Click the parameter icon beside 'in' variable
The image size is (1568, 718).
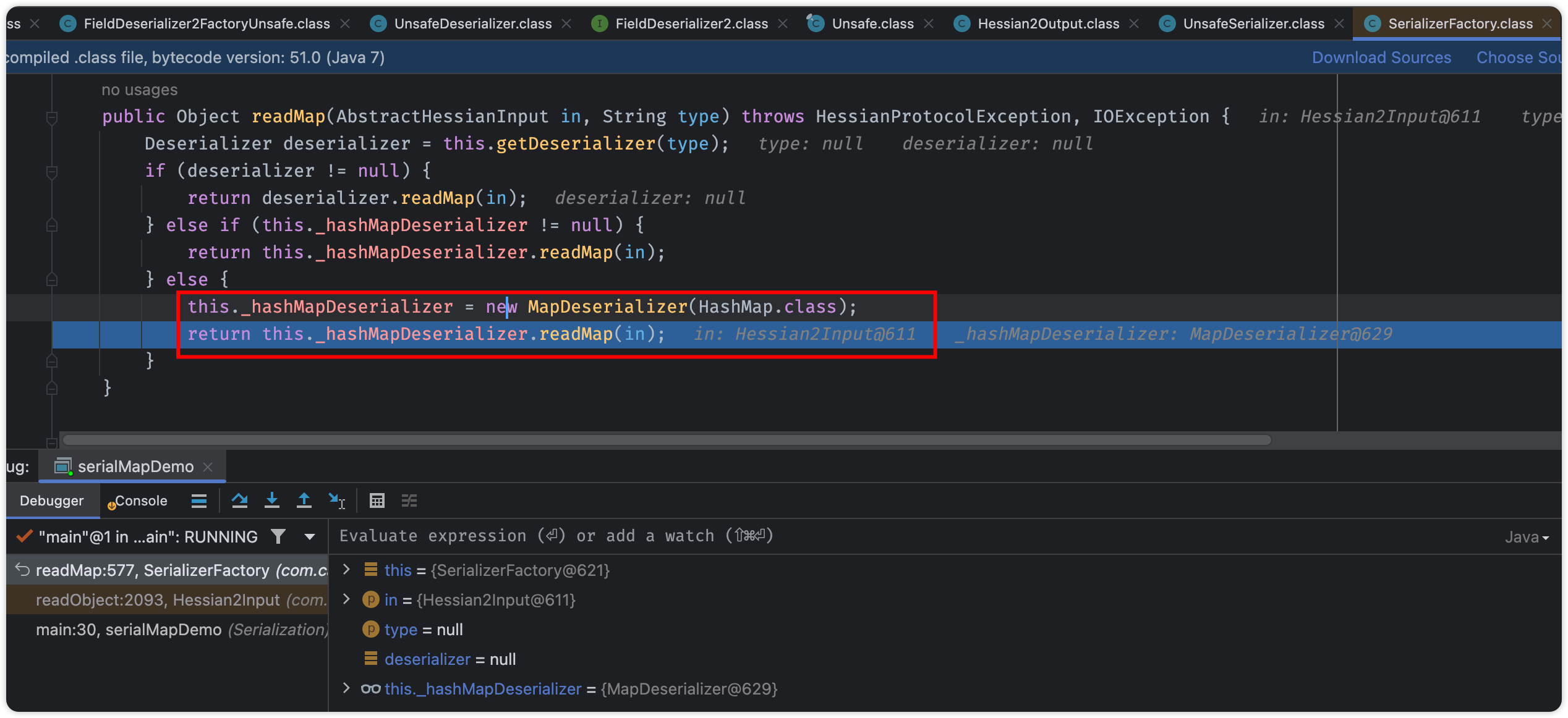coord(370,599)
